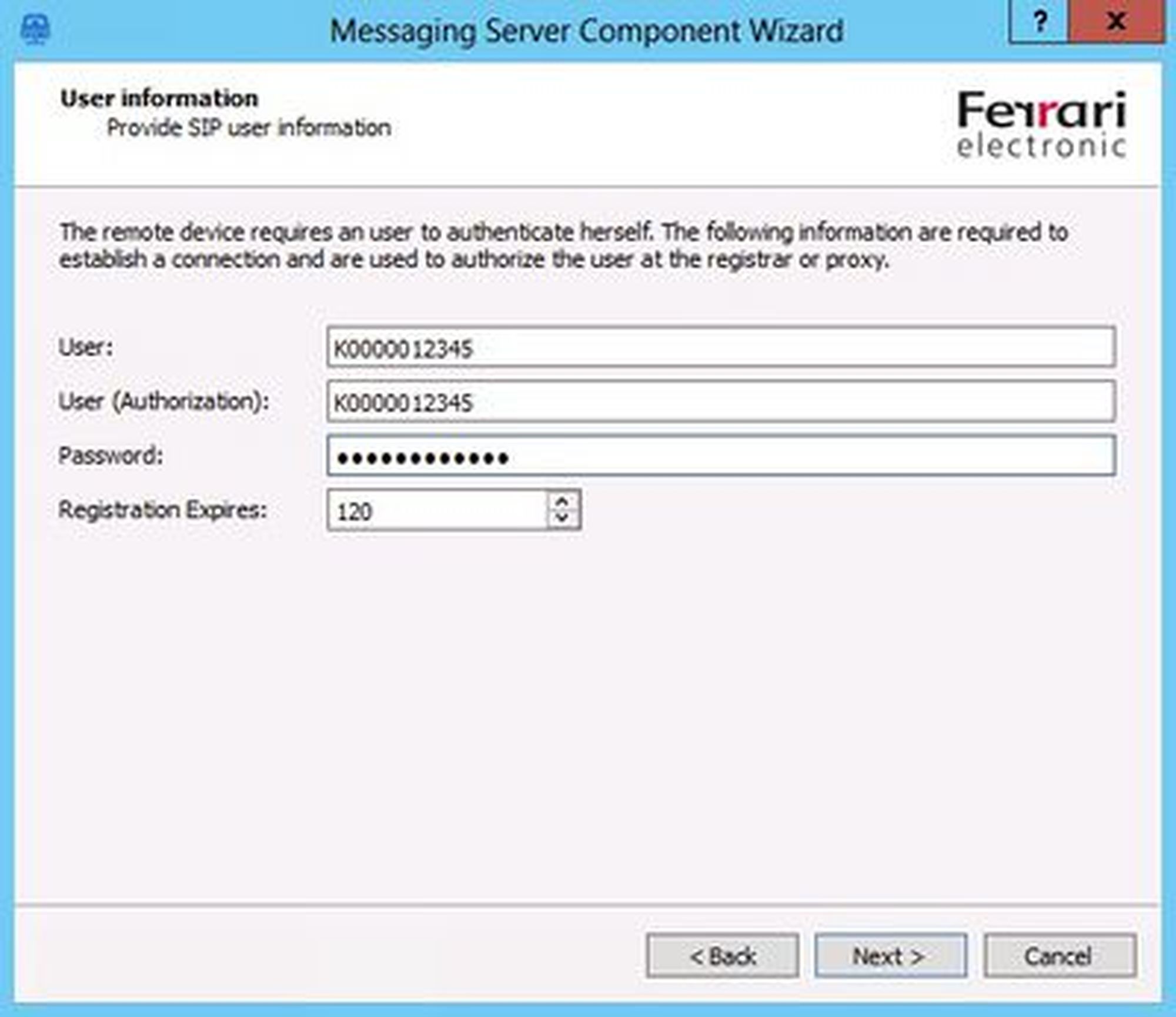Click the wizard application icon in title bar

[35, 29]
